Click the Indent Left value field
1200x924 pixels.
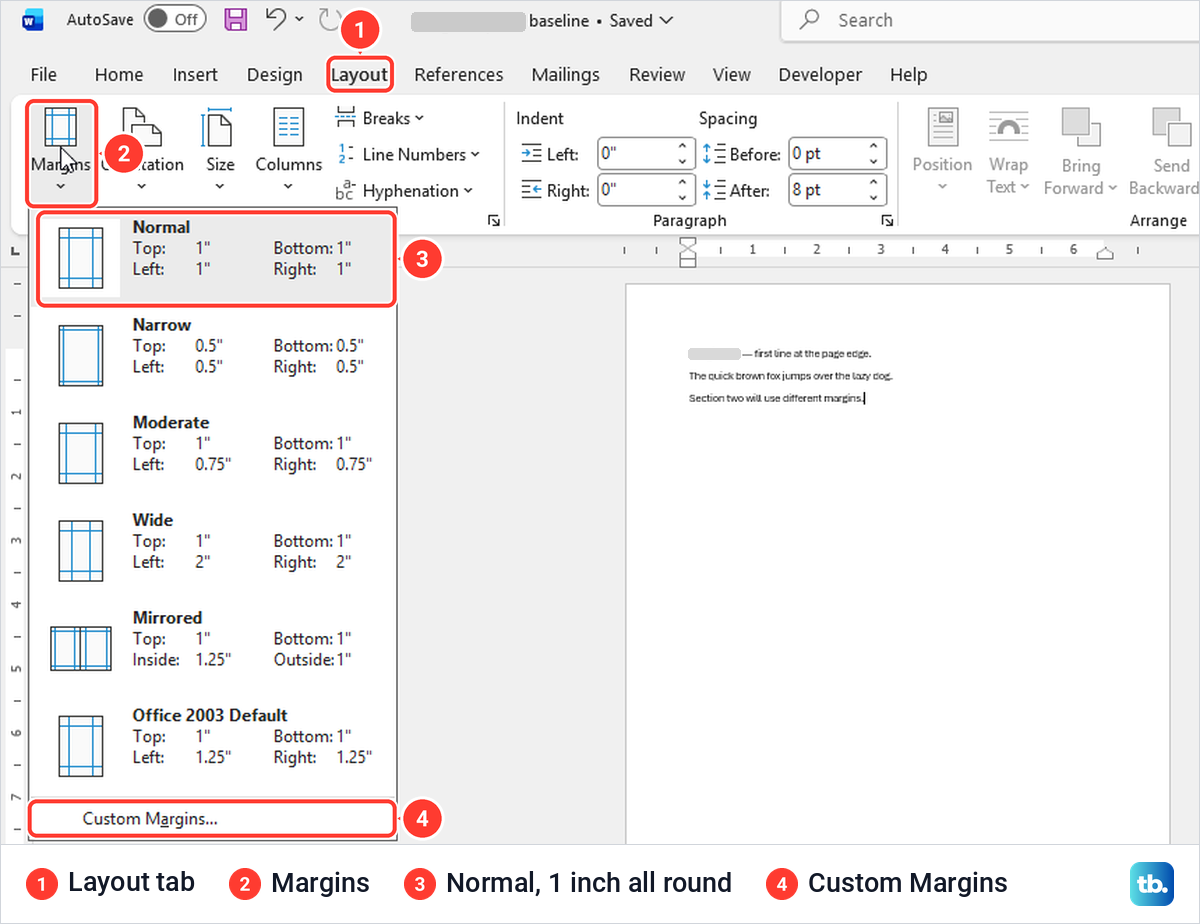coord(636,154)
